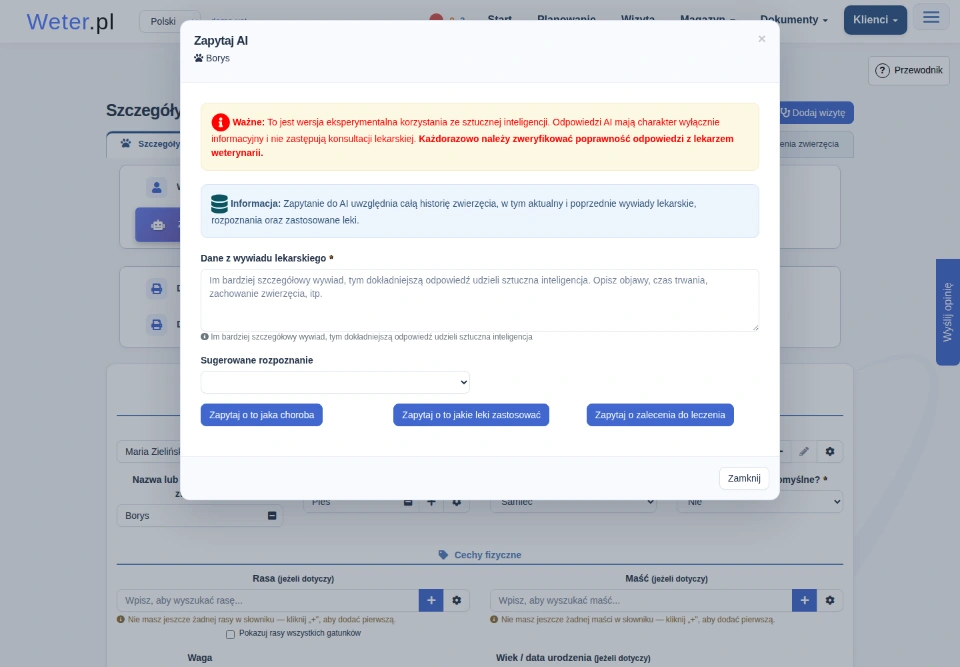Viewport: 960px width, 667px height.
Task: Click the paw icon beside Borys in the dialog header
Action: 198,58
